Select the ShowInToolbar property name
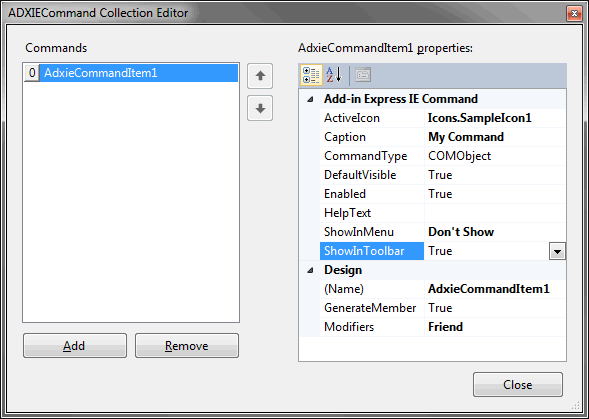Viewport: 589px width, 419px height. pyautogui.click(x=372, y=251)
